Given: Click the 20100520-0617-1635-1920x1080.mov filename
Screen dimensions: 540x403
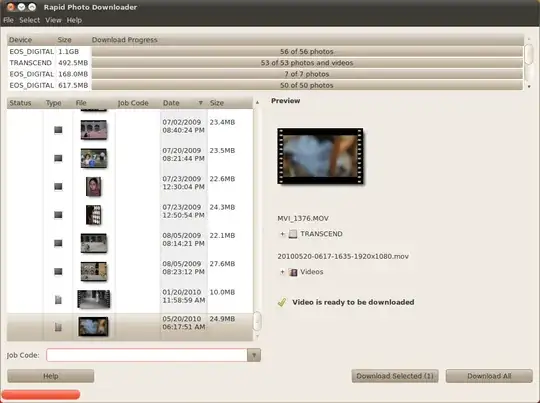Looking at the screenshot, I should click(343, 256).
